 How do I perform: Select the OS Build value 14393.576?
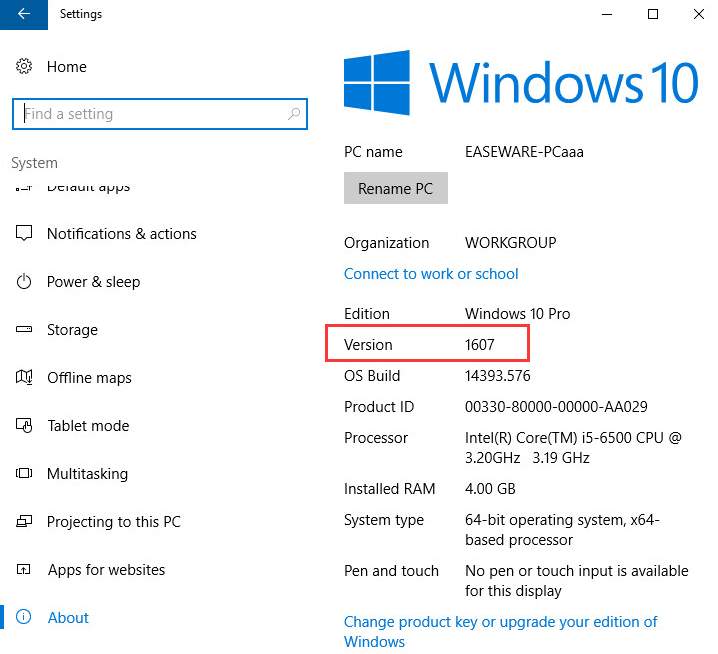pyautogui.click(x=498, y=376)
